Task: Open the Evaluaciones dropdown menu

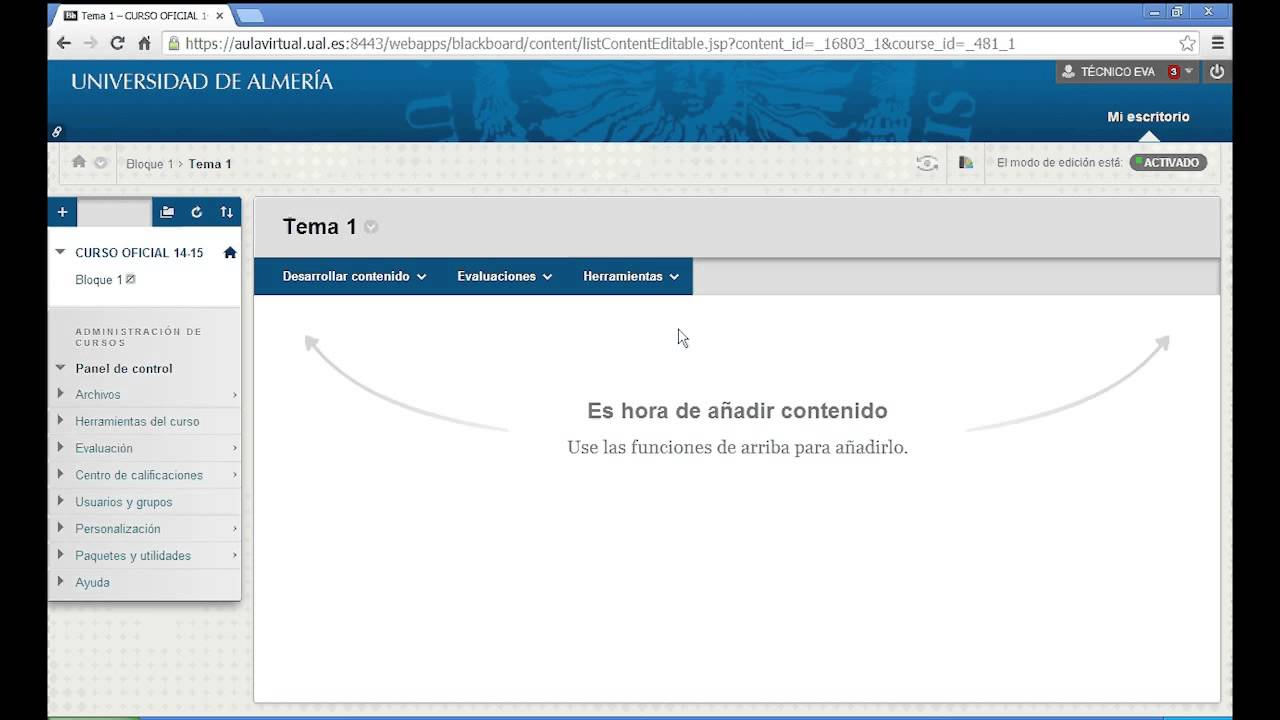Action: coord(504,276)
